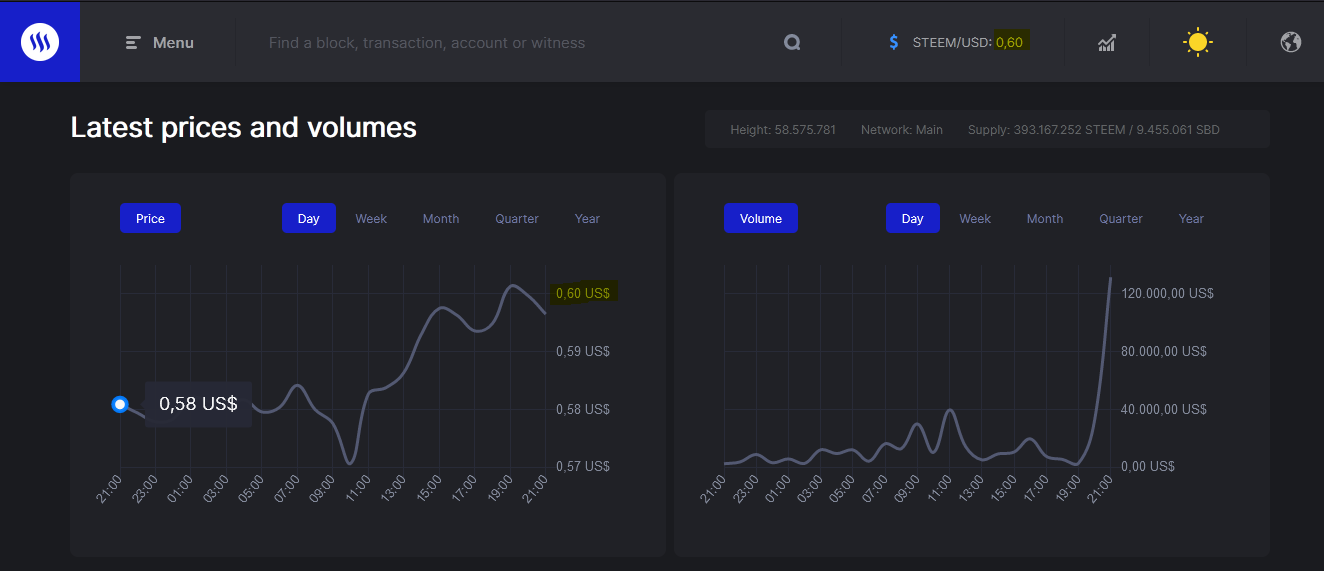Click the Volume chart button
Viewport: 1324px width, 571px height.
760,219
